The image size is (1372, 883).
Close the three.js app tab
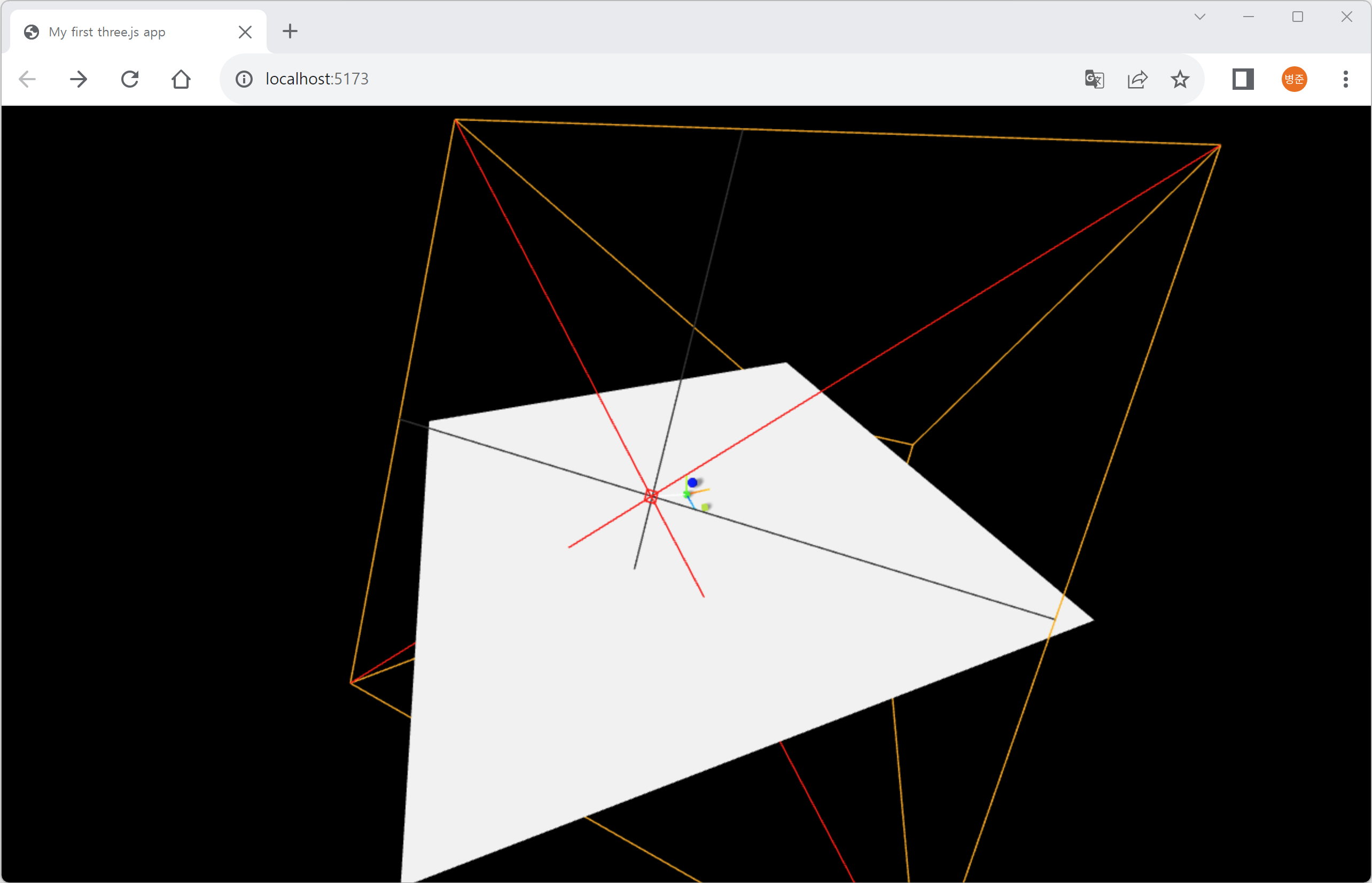tap(245, 32)
